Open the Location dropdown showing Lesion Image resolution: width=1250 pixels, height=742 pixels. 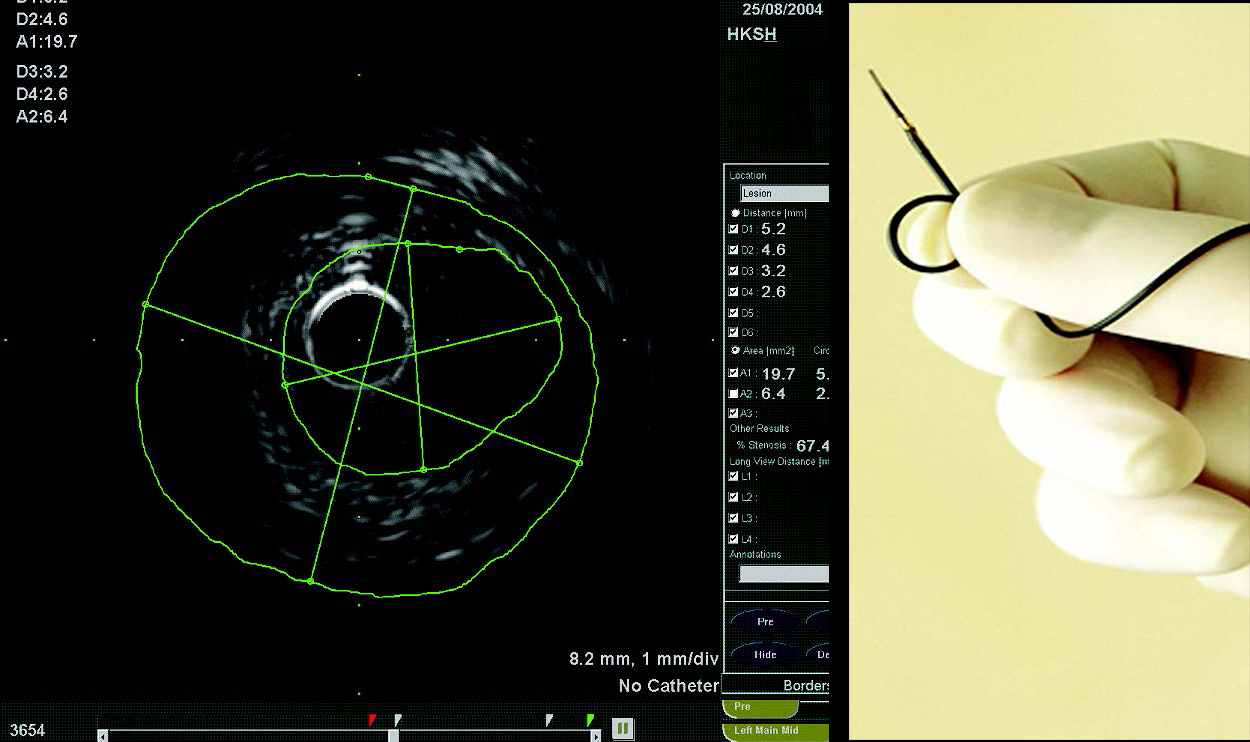(x=784, y=194)
